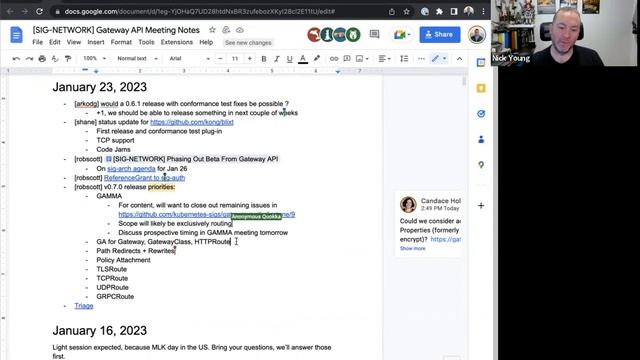This screenshot has height=360, width=640.
Task: Open the Edit menu
Action: 55,42
